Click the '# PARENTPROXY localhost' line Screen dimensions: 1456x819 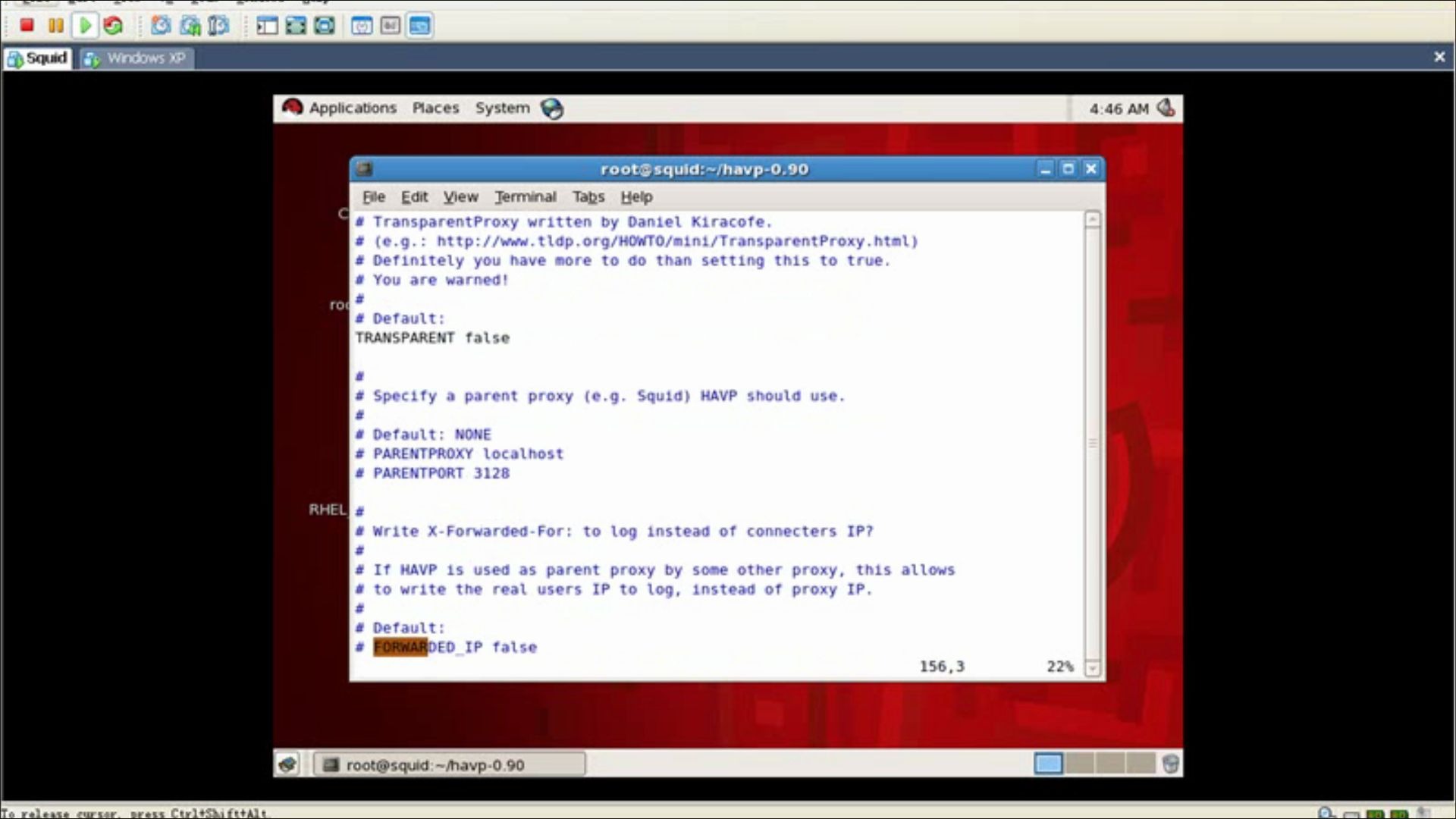pos(460,453)
